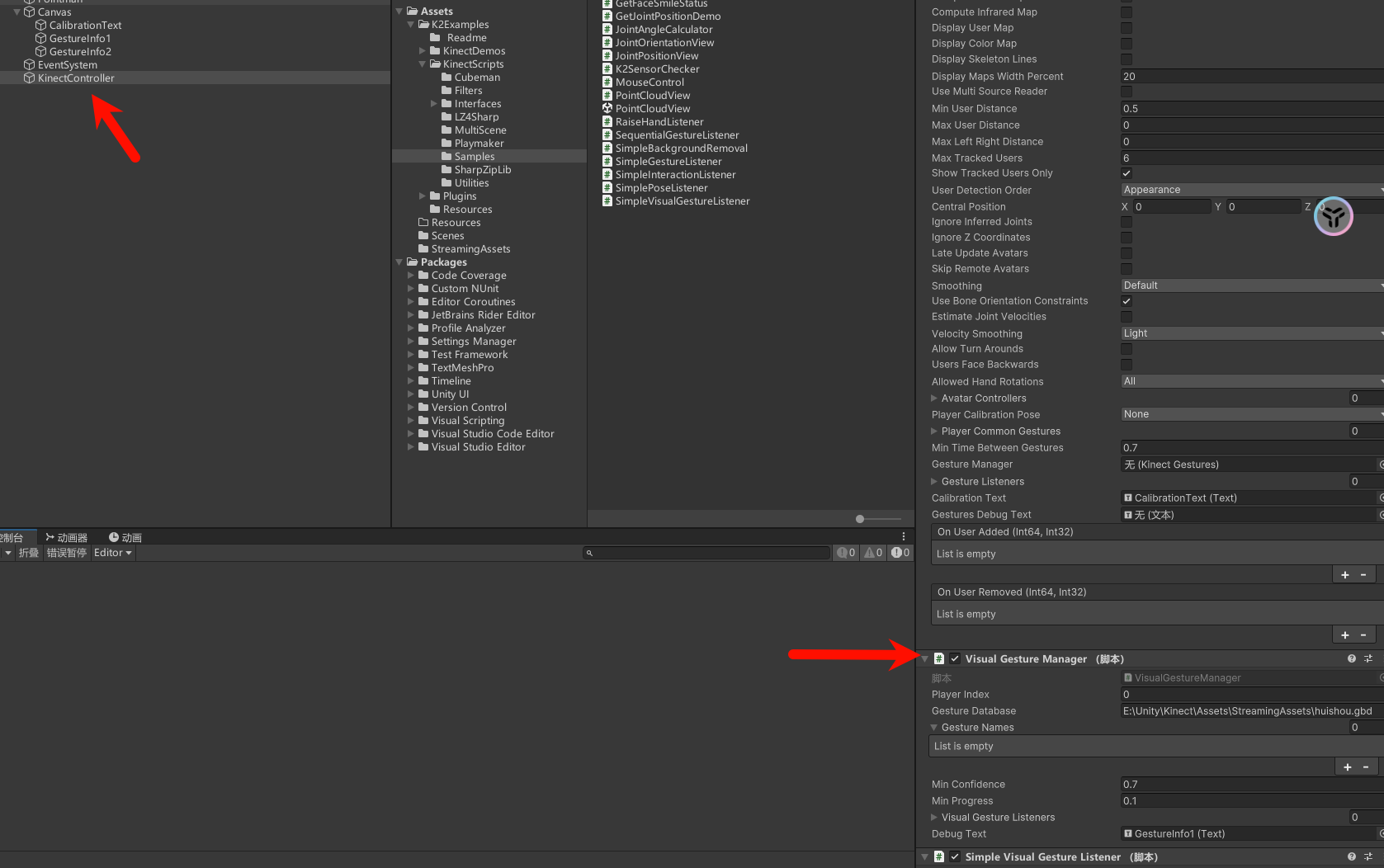Open help for Simple Visual Gesture Listener
Screen dimensions: 1384x868
[1351, 856]
